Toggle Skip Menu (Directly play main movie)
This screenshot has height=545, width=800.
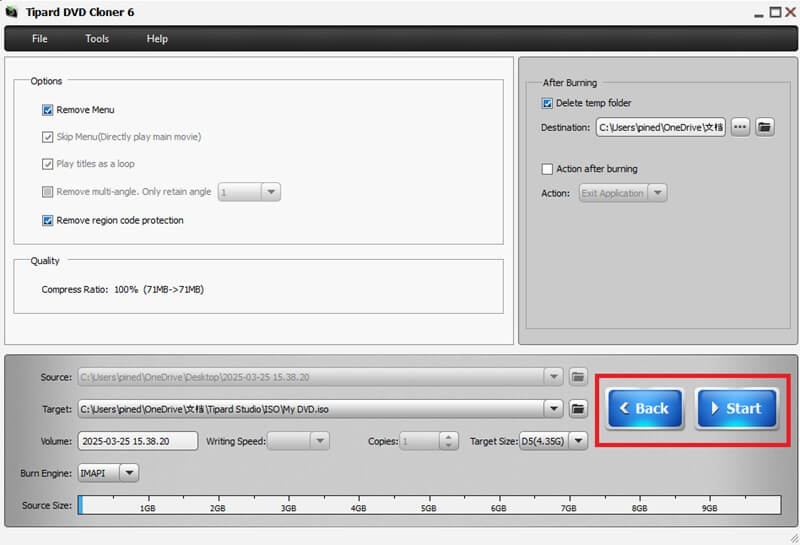(x=47, y=137)
